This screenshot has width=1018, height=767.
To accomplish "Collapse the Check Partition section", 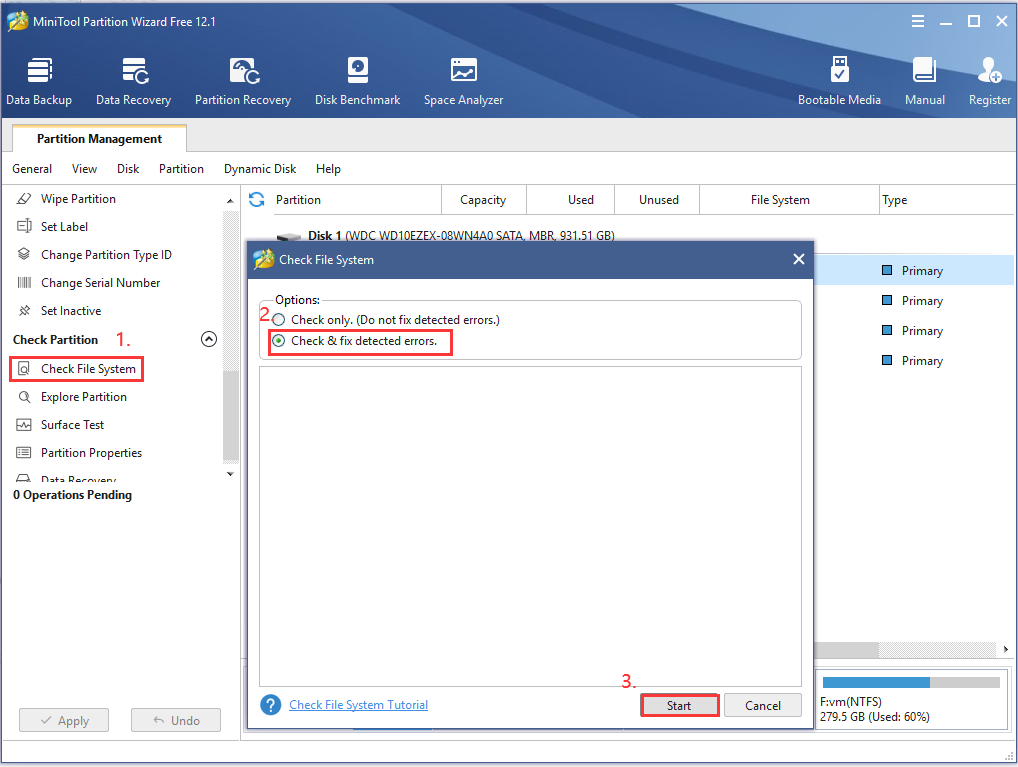I will (x=208, y=339).
